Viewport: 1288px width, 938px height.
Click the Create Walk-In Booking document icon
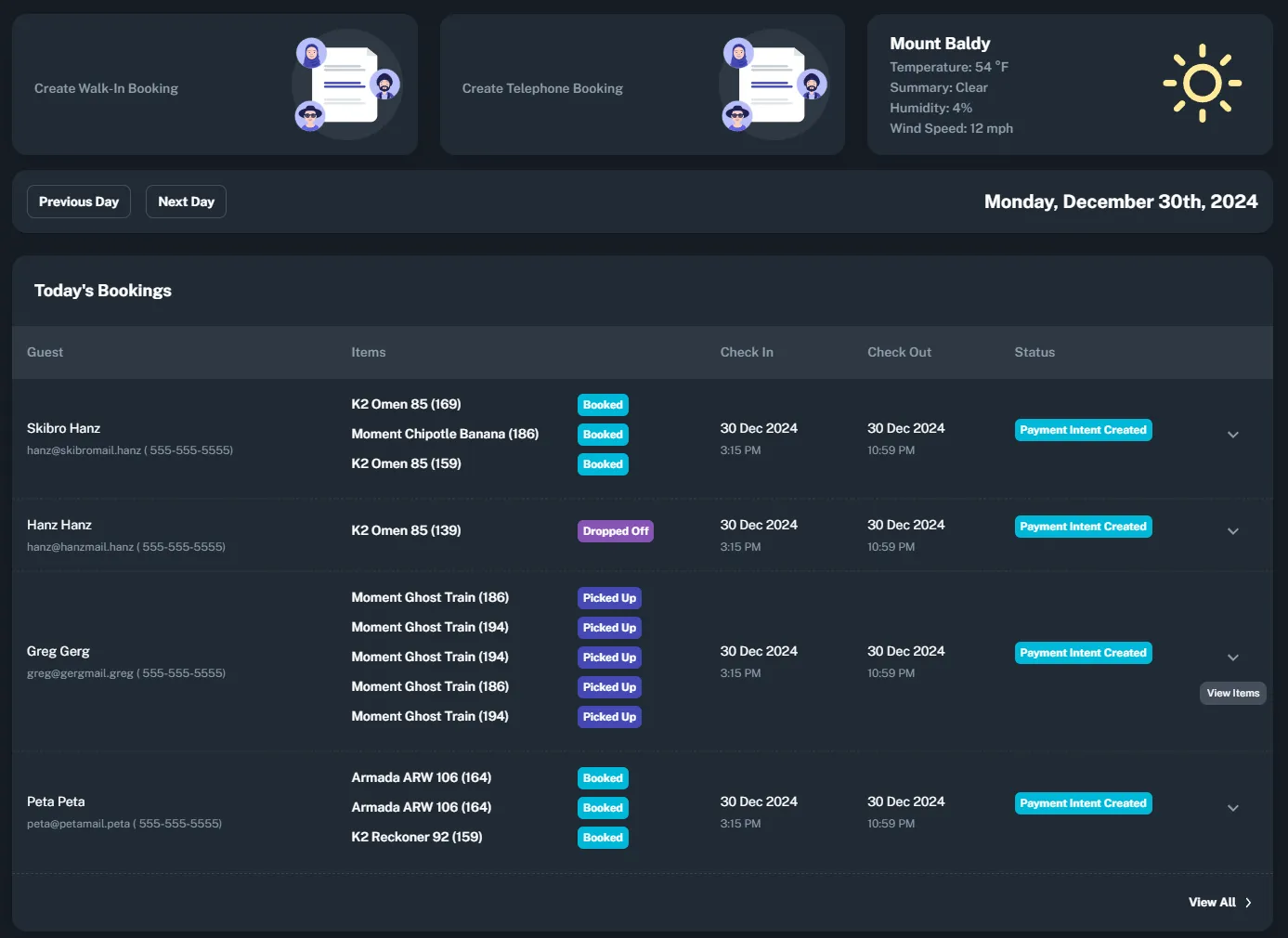tap(347, 85)
